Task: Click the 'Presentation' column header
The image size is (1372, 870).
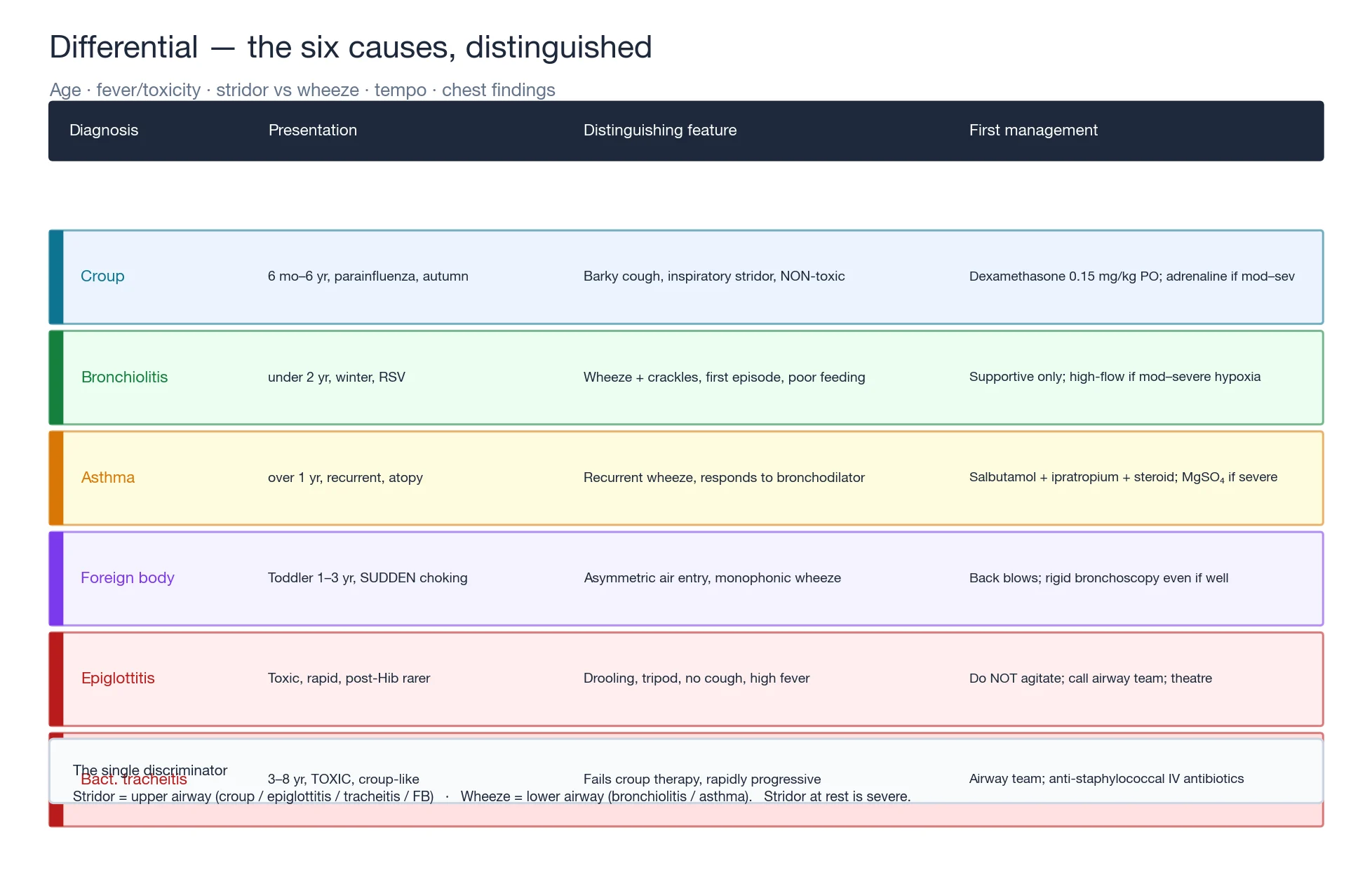Action: [313, 130]
